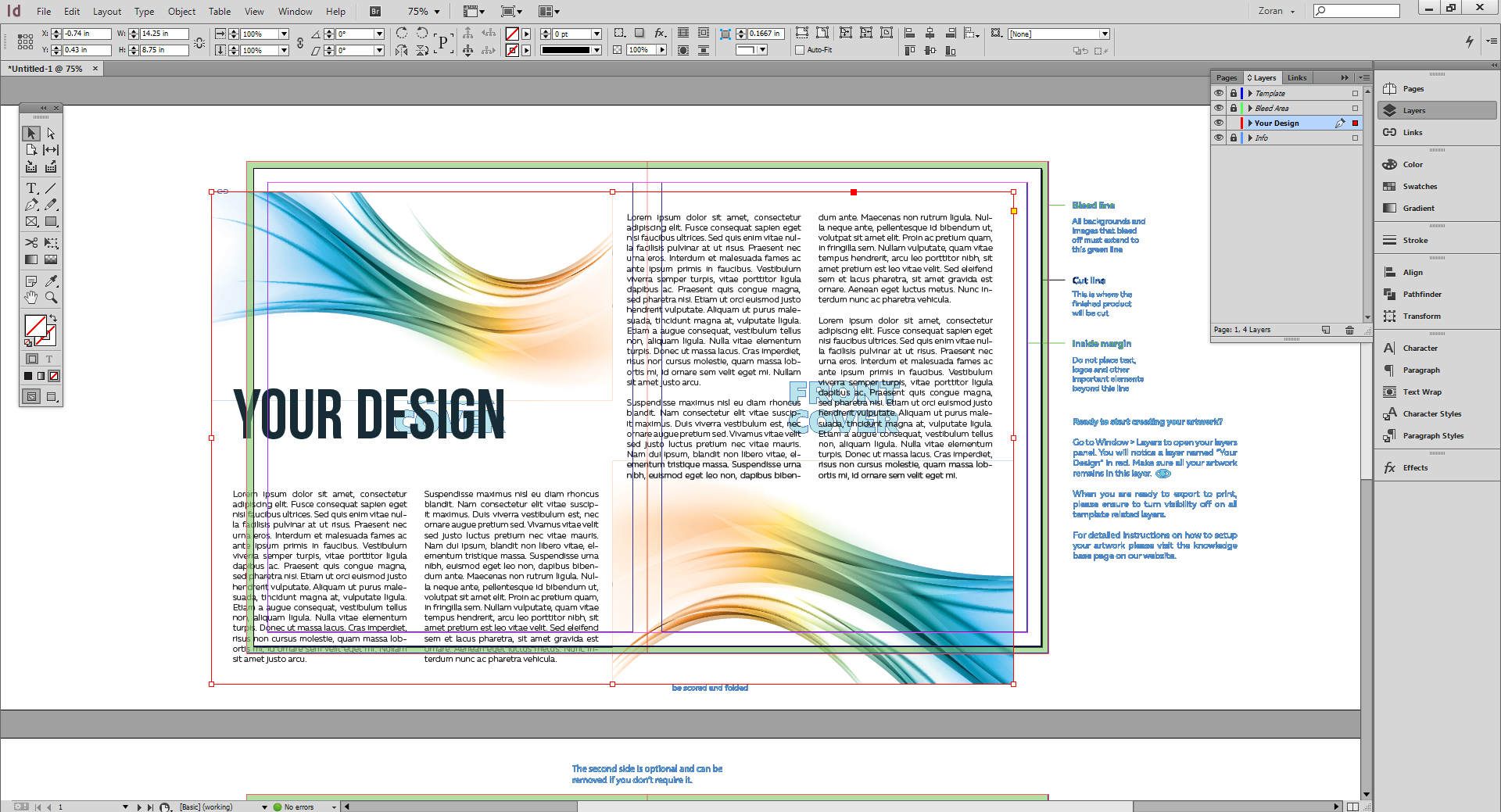Open the 75% zoom level dropdown
Viewport: 1501px width, 812px height.
click(x=435, y=11)
